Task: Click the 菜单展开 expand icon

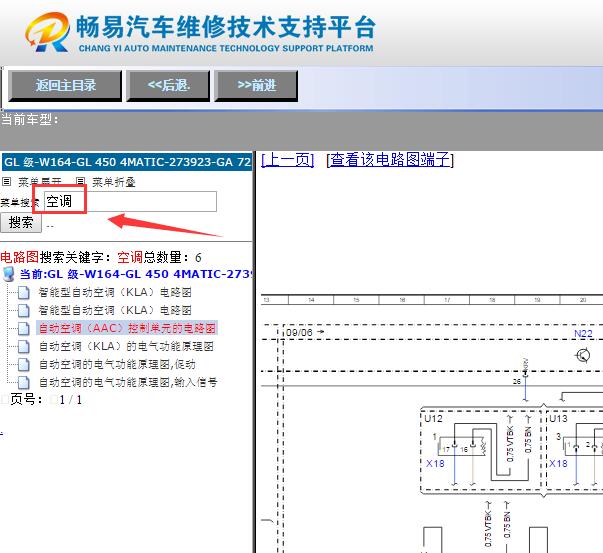Action: 7,181
